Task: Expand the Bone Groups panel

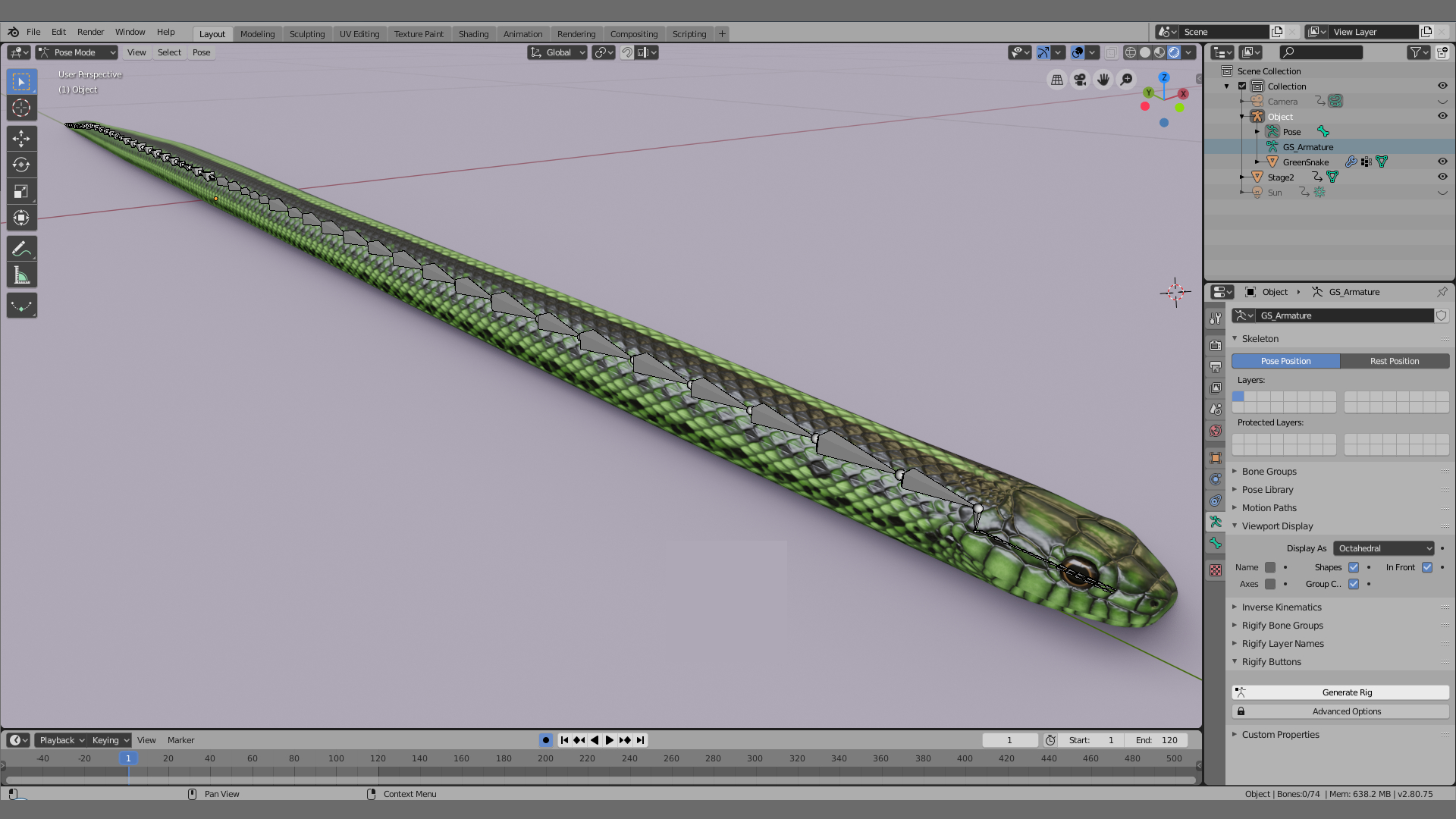Action: [x=1269, y=471]
